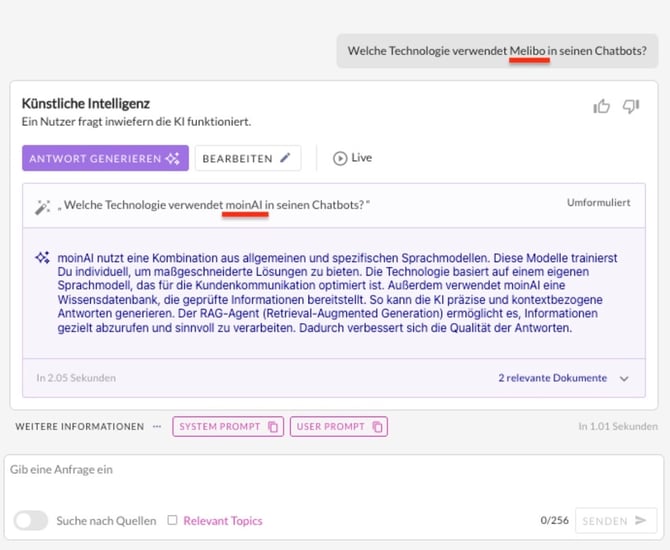Click the Künstliche Intelligenz heading

(86, 103)
